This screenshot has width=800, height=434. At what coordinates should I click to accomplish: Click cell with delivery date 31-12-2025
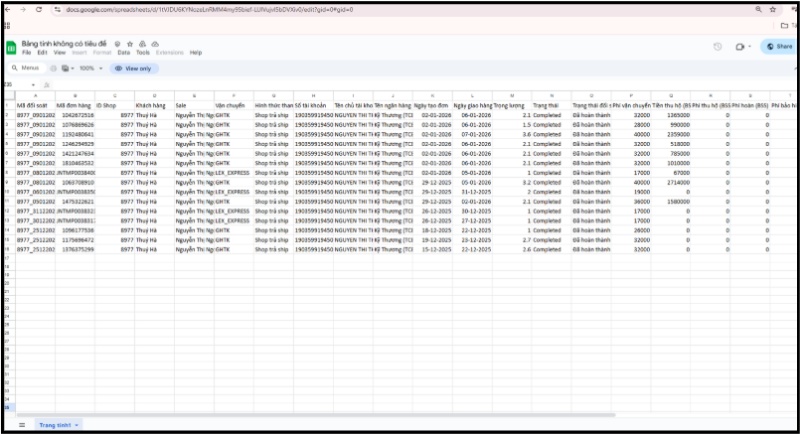(x=472, y=192)
